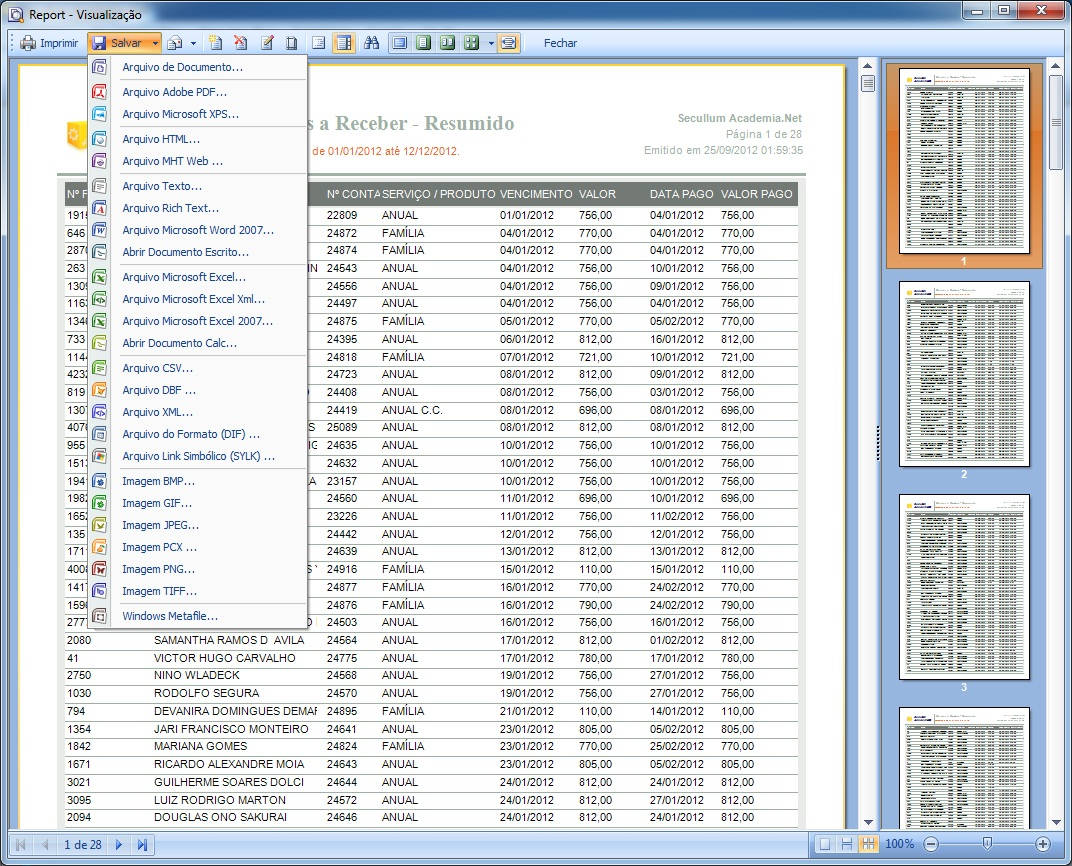This screenshot has width=1072, height=866.
Task: Go to next page arrow
Action: (x=119, y=845)
